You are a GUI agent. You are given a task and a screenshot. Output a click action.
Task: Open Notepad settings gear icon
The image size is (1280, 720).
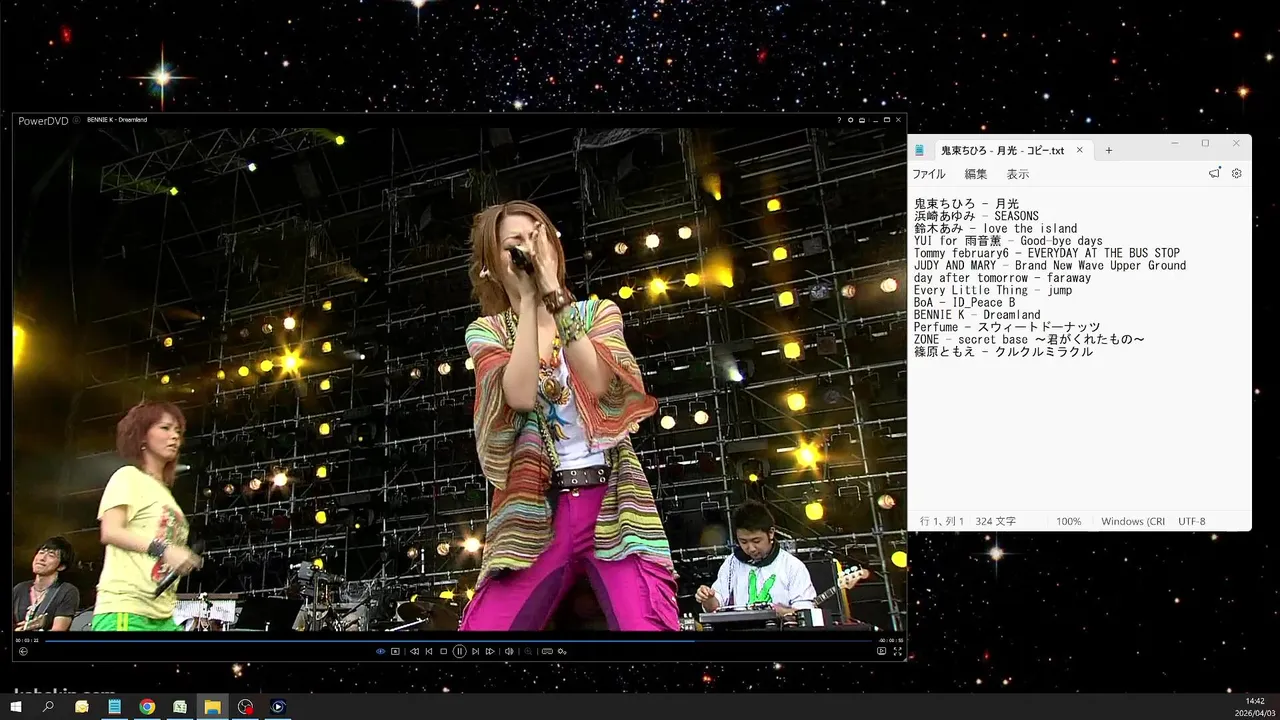[x=1237, y=173]
